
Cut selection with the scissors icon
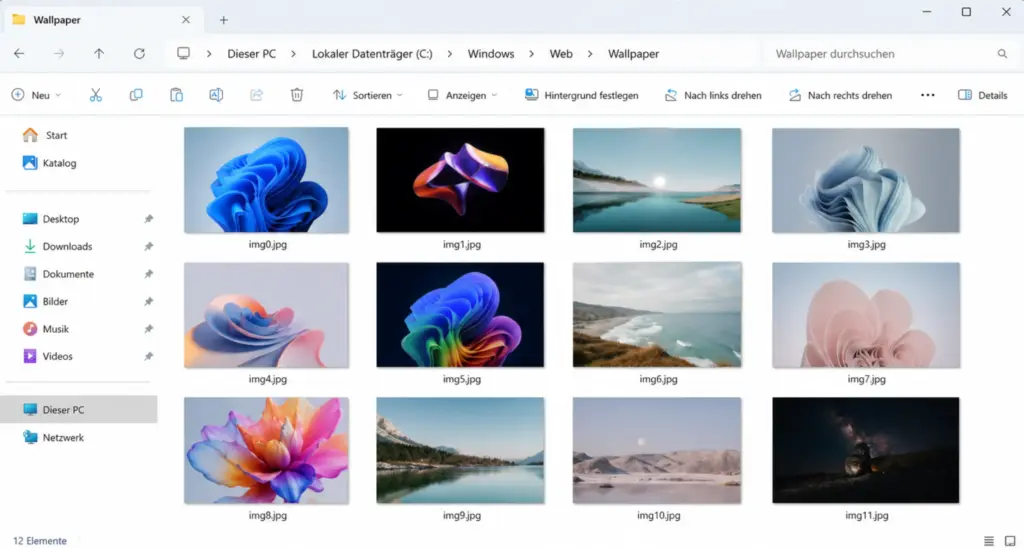pos(96,95)
